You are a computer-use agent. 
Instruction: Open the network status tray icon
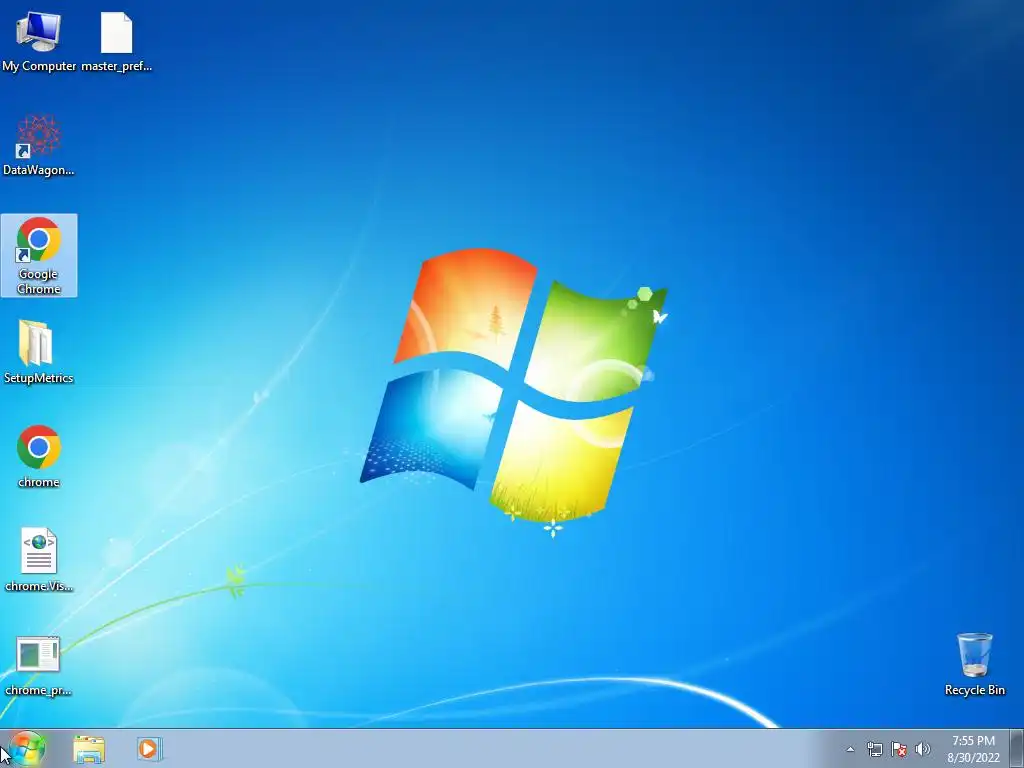[x=874, y=749]
